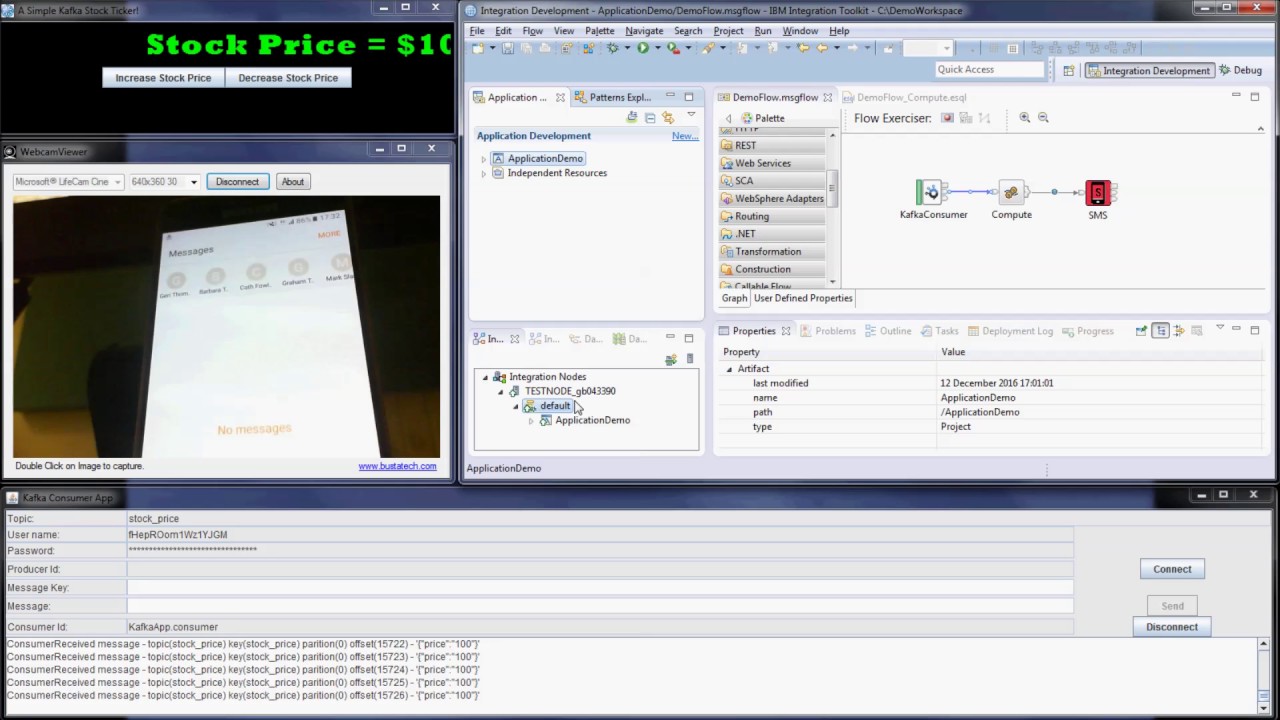Toggle Show Advanced Properties icon
This screenshot has height=720, width=1280.
point(1179,331)
